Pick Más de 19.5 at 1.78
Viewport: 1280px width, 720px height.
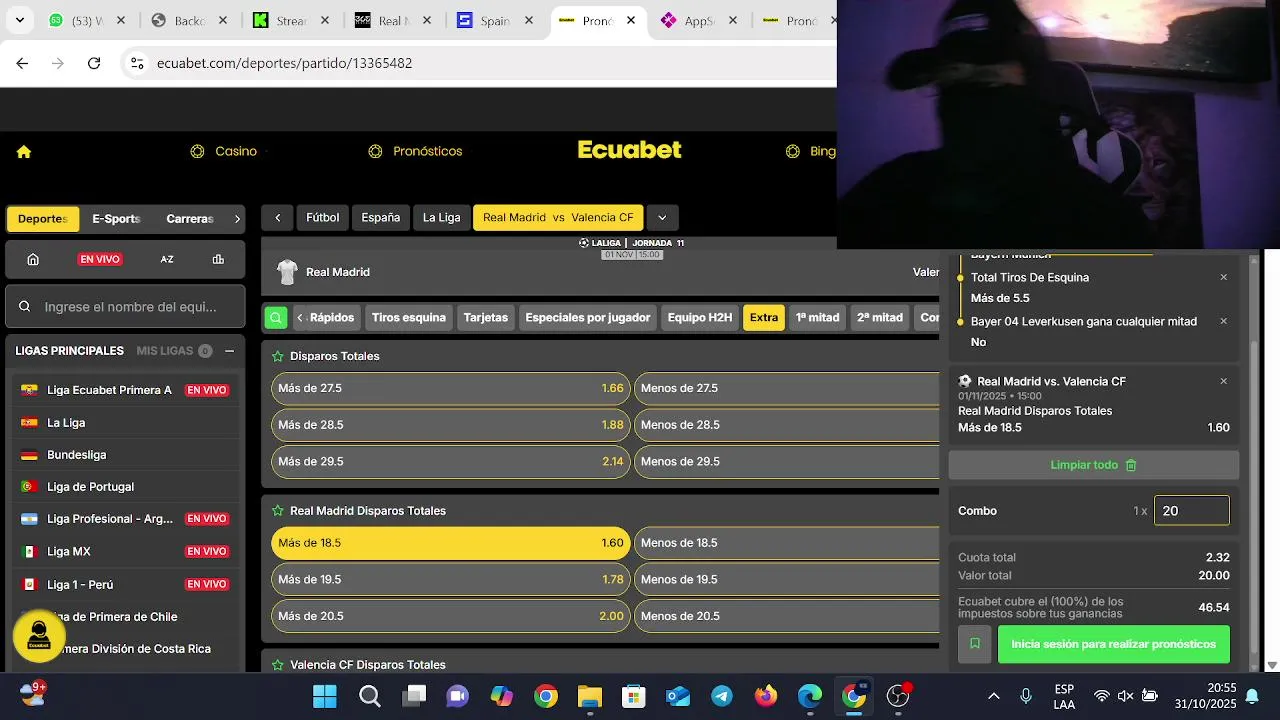coord(451,580)
